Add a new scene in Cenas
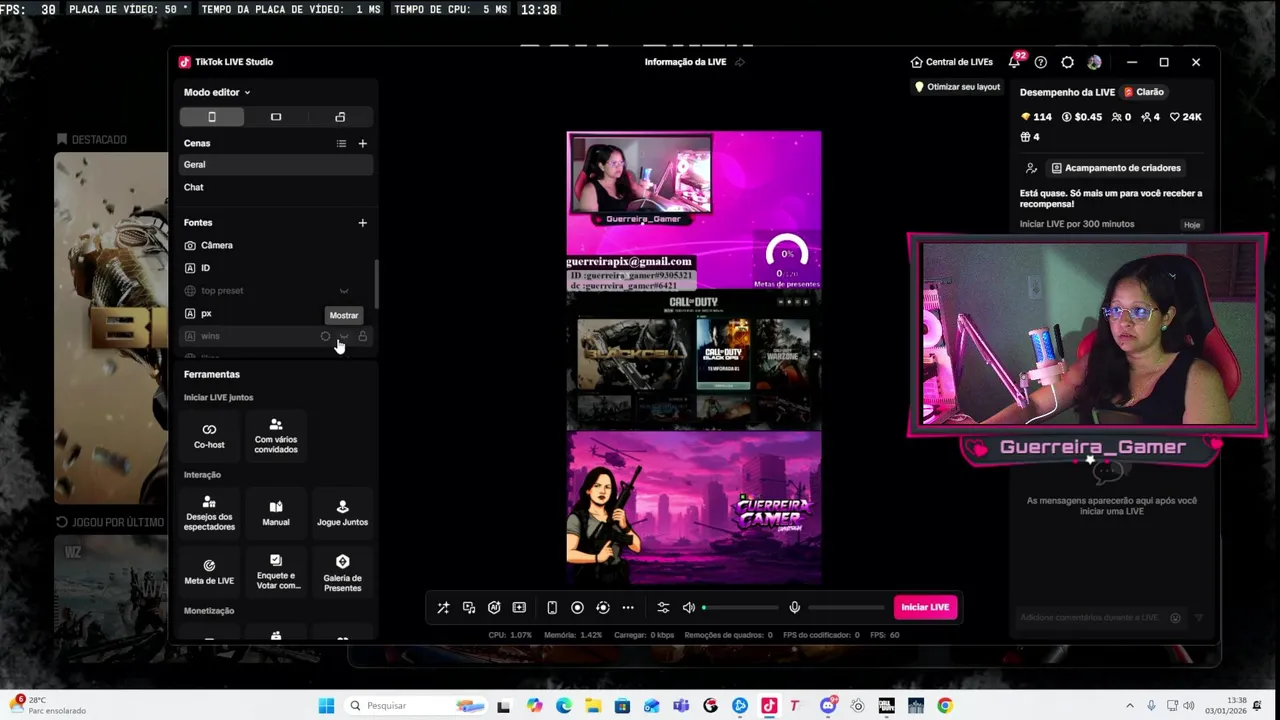The image size is (1280, 720). [x=362, y=144]
